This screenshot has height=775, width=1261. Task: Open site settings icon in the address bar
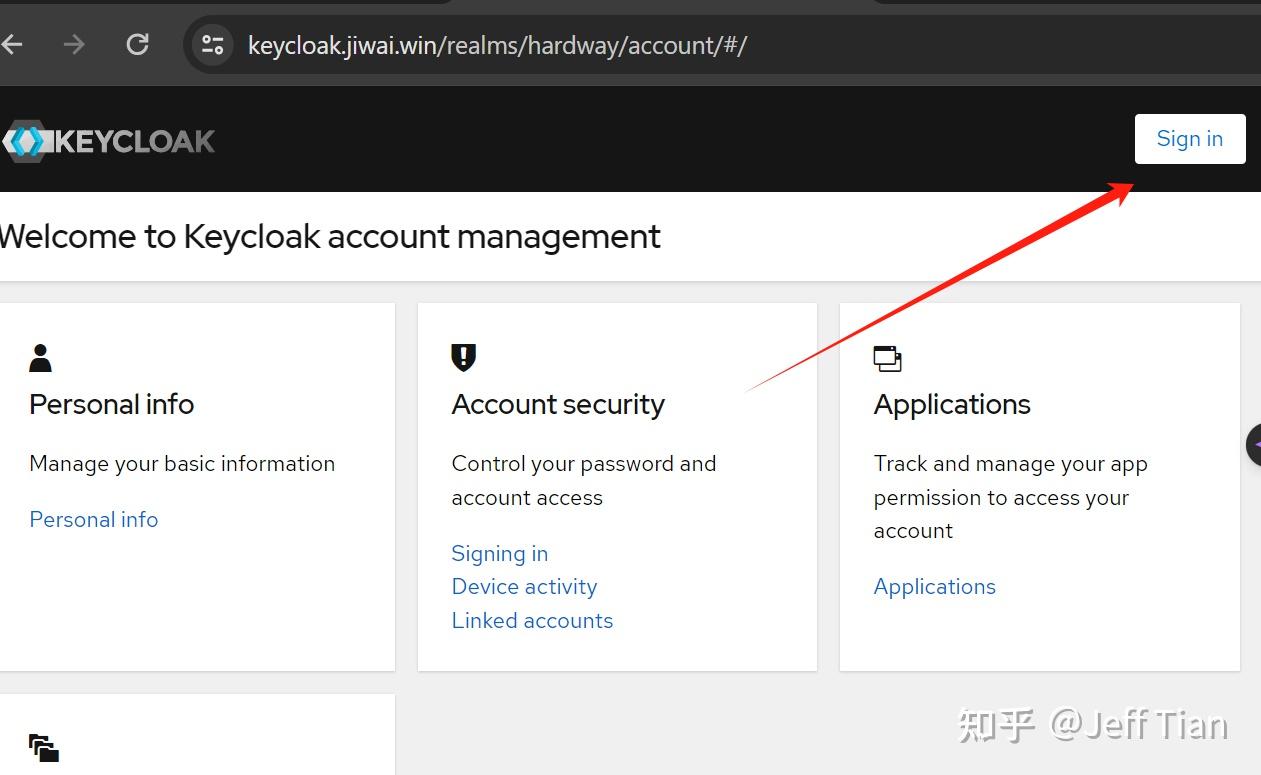(211, 44)
